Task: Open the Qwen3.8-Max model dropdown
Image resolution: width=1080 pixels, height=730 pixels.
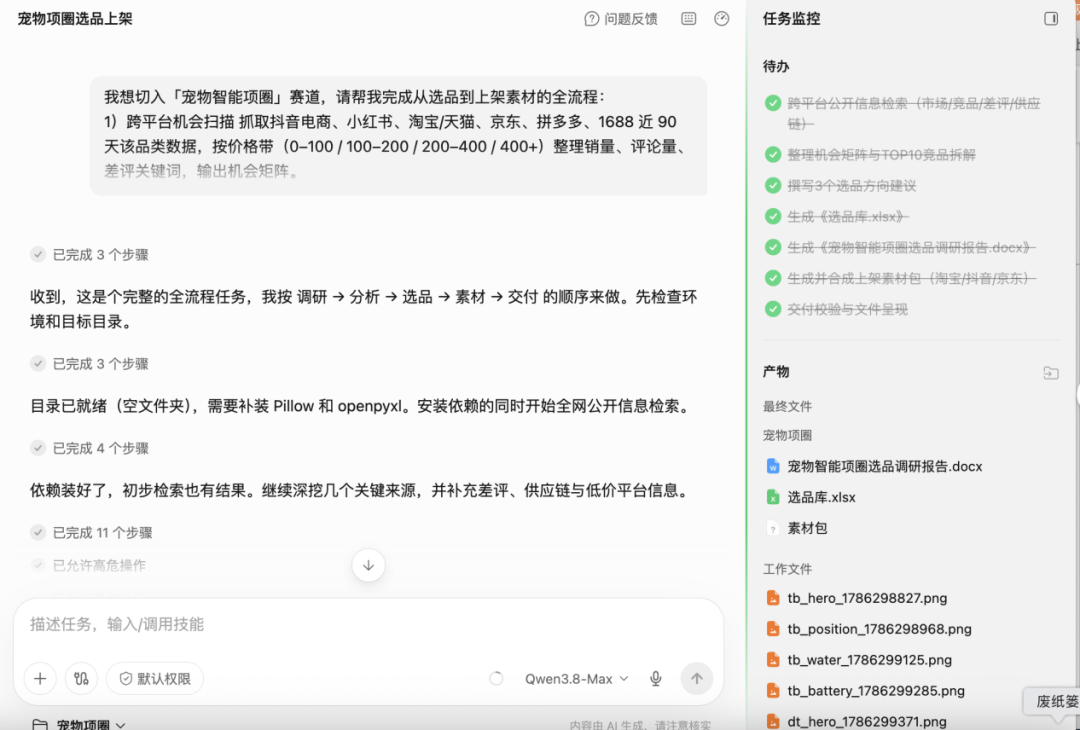Action: [x=577, y=678]
